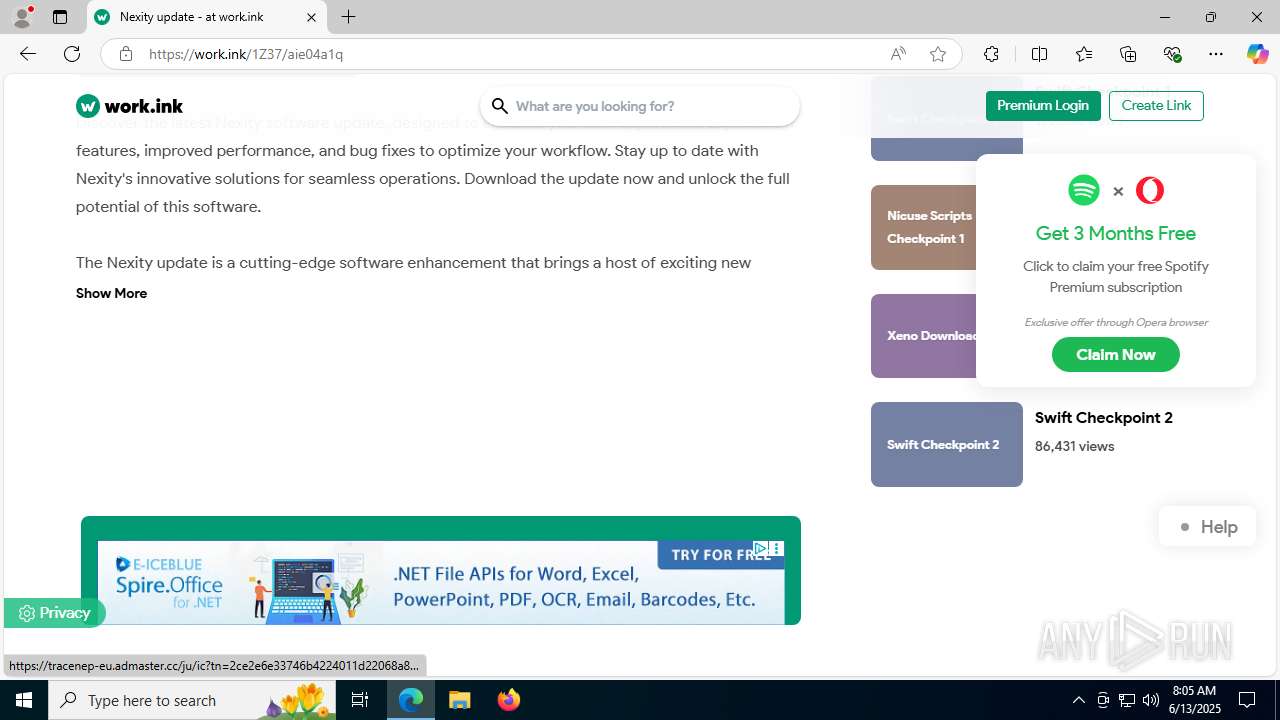Open the Windows Start menu

(x=24, y=700)
